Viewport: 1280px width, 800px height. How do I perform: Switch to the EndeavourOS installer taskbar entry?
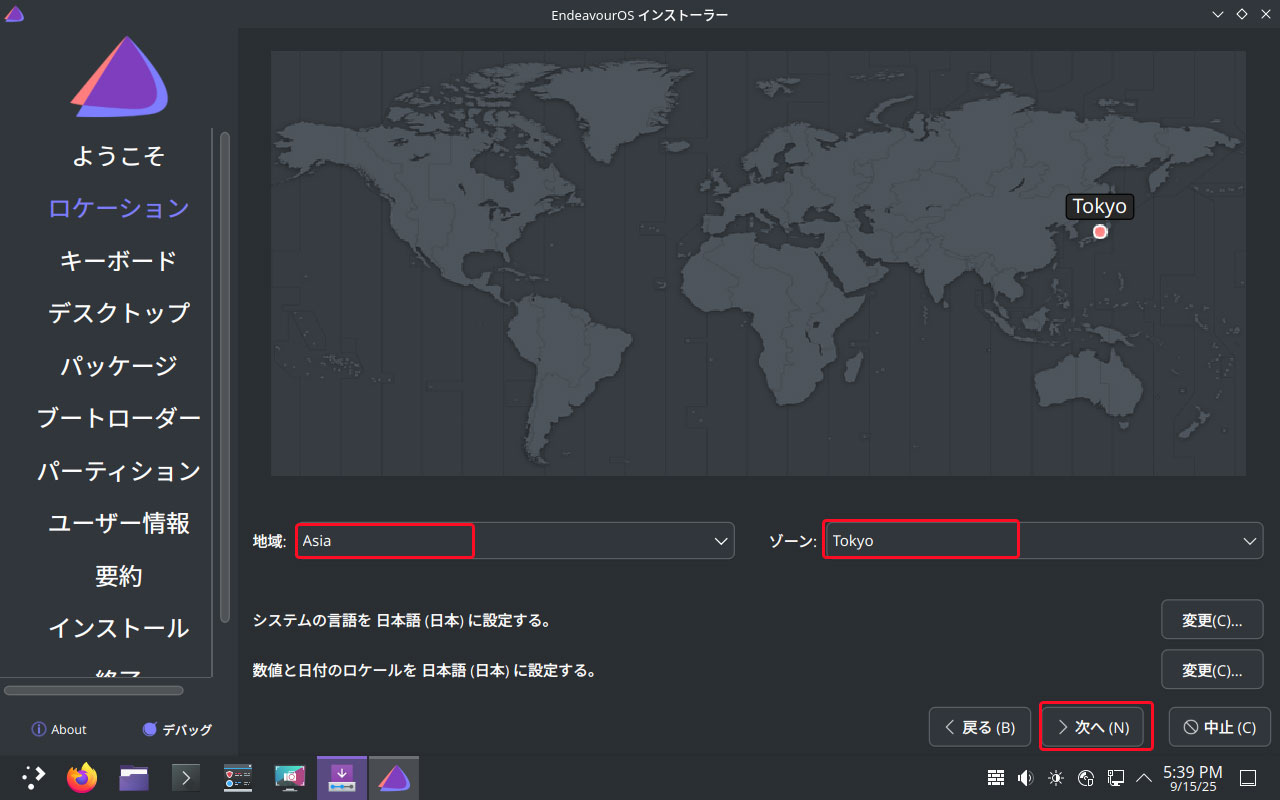coord(394,778)
